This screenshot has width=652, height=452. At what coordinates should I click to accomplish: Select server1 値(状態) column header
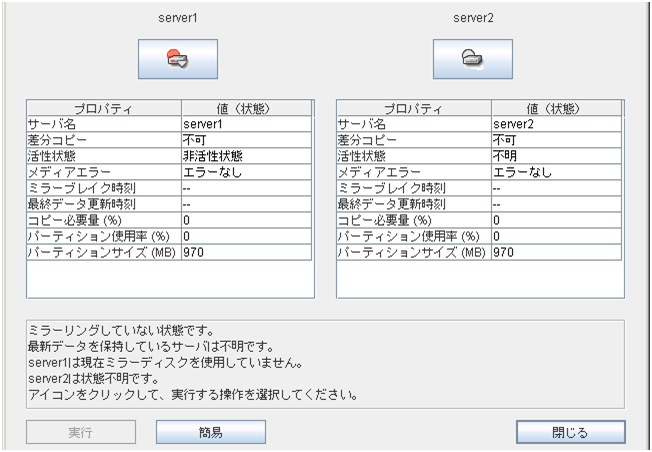tap(246, 108)
